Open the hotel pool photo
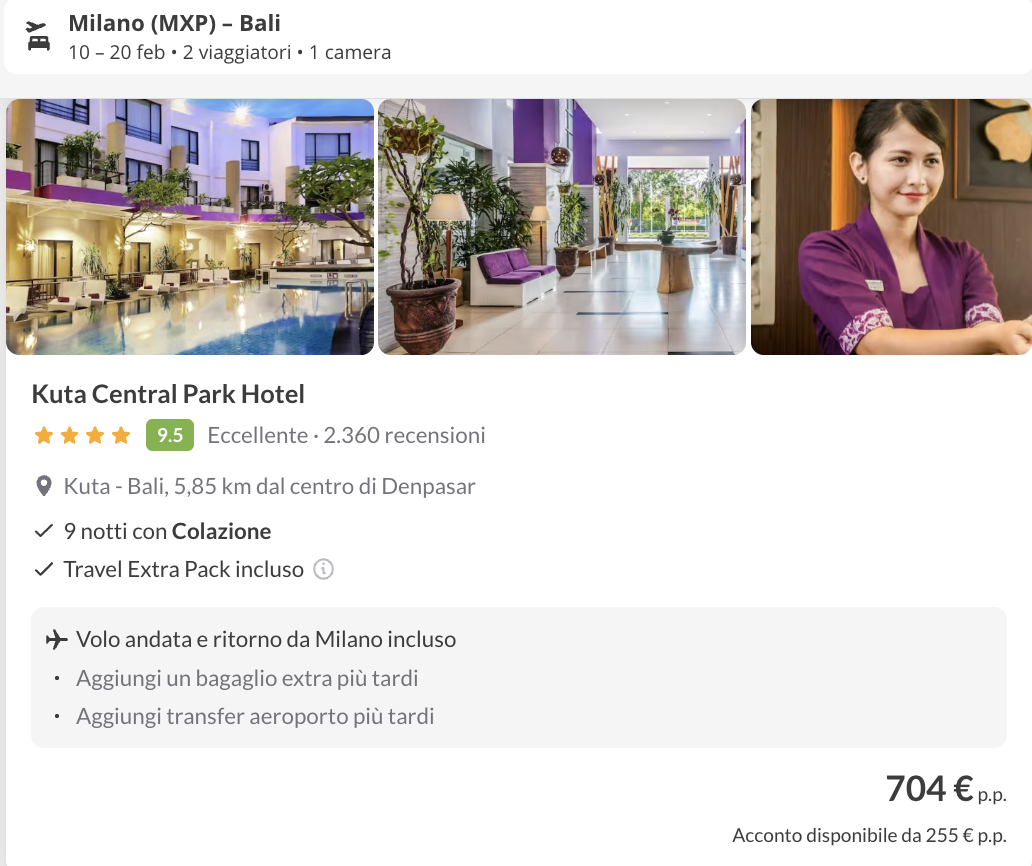This screenshot has height=866, width=1032. (190, 227)
